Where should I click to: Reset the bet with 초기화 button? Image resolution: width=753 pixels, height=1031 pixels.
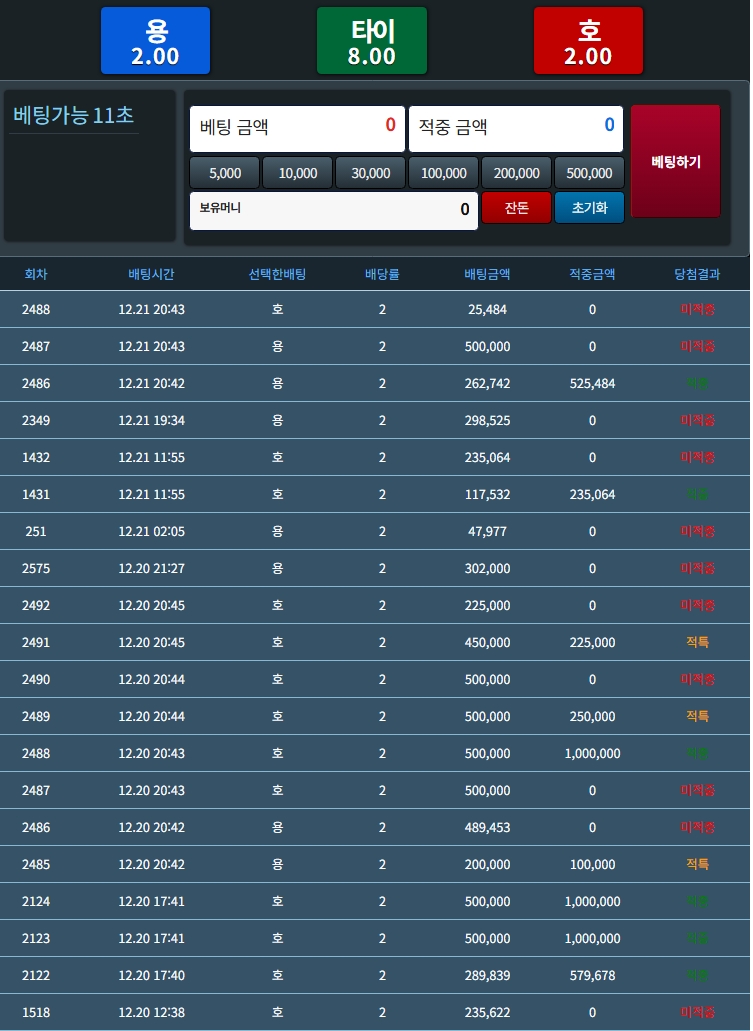click(589, 208)
